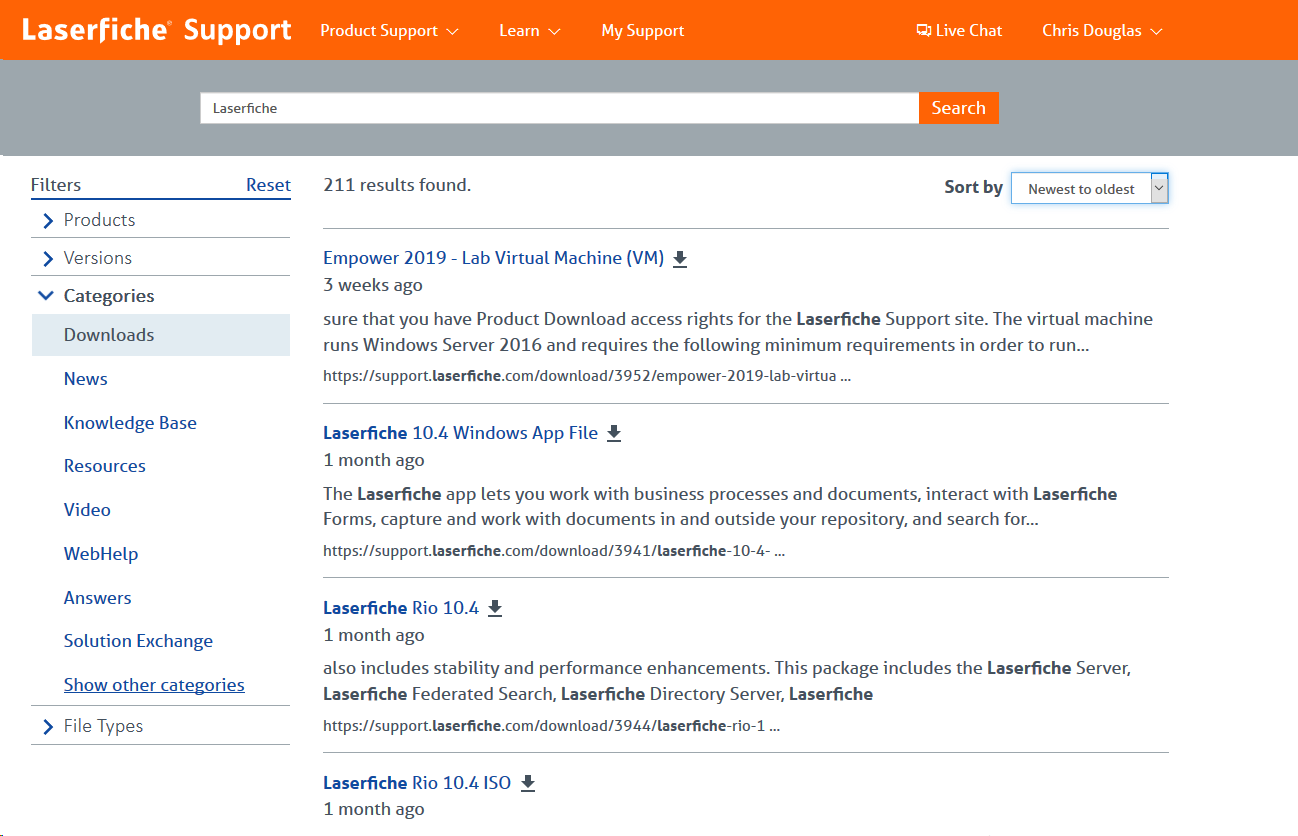Click the orange Search button
This screenshot has height=836, width=1298.
[959, 108]
